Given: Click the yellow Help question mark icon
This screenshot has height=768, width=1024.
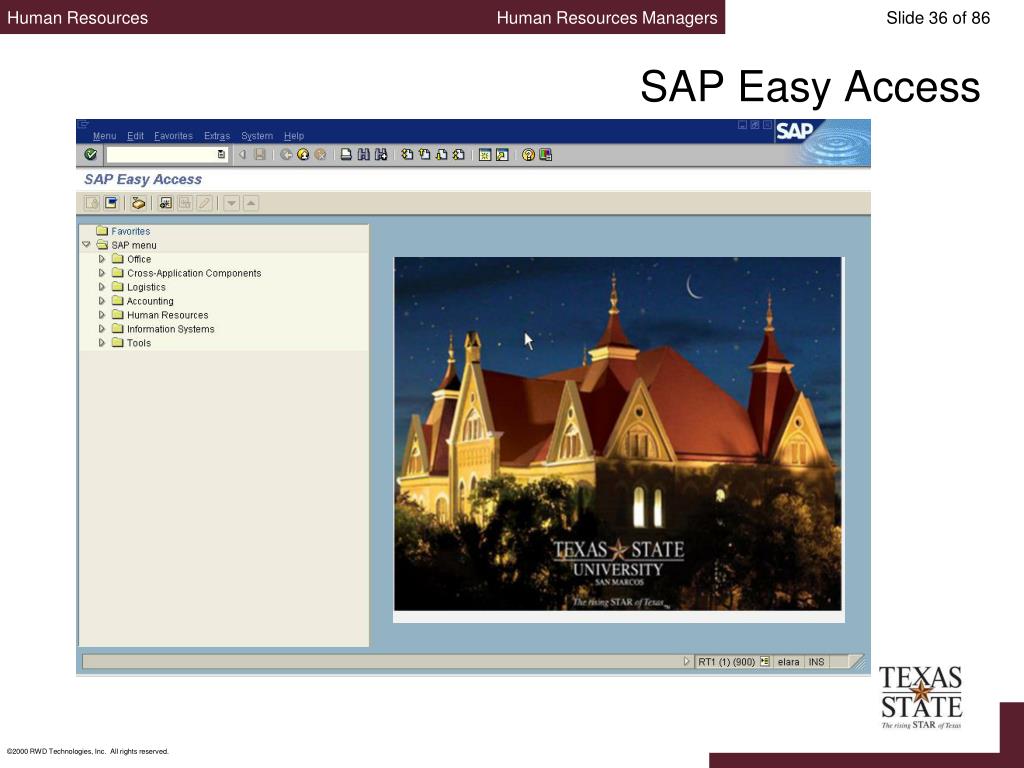Looking at the screenshot, I should point(528,155).
